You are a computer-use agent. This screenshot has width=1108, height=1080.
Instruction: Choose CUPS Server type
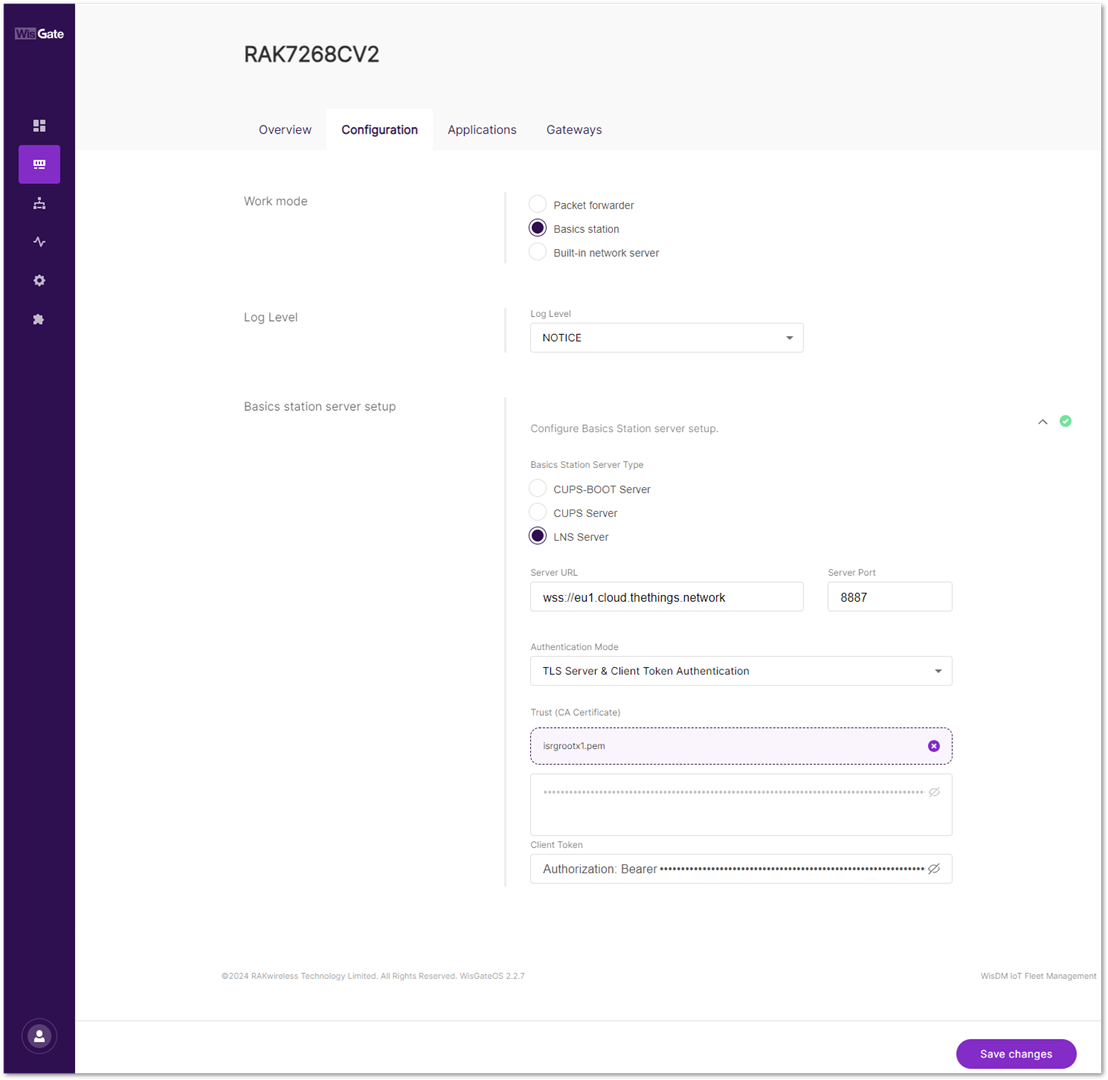538,512
